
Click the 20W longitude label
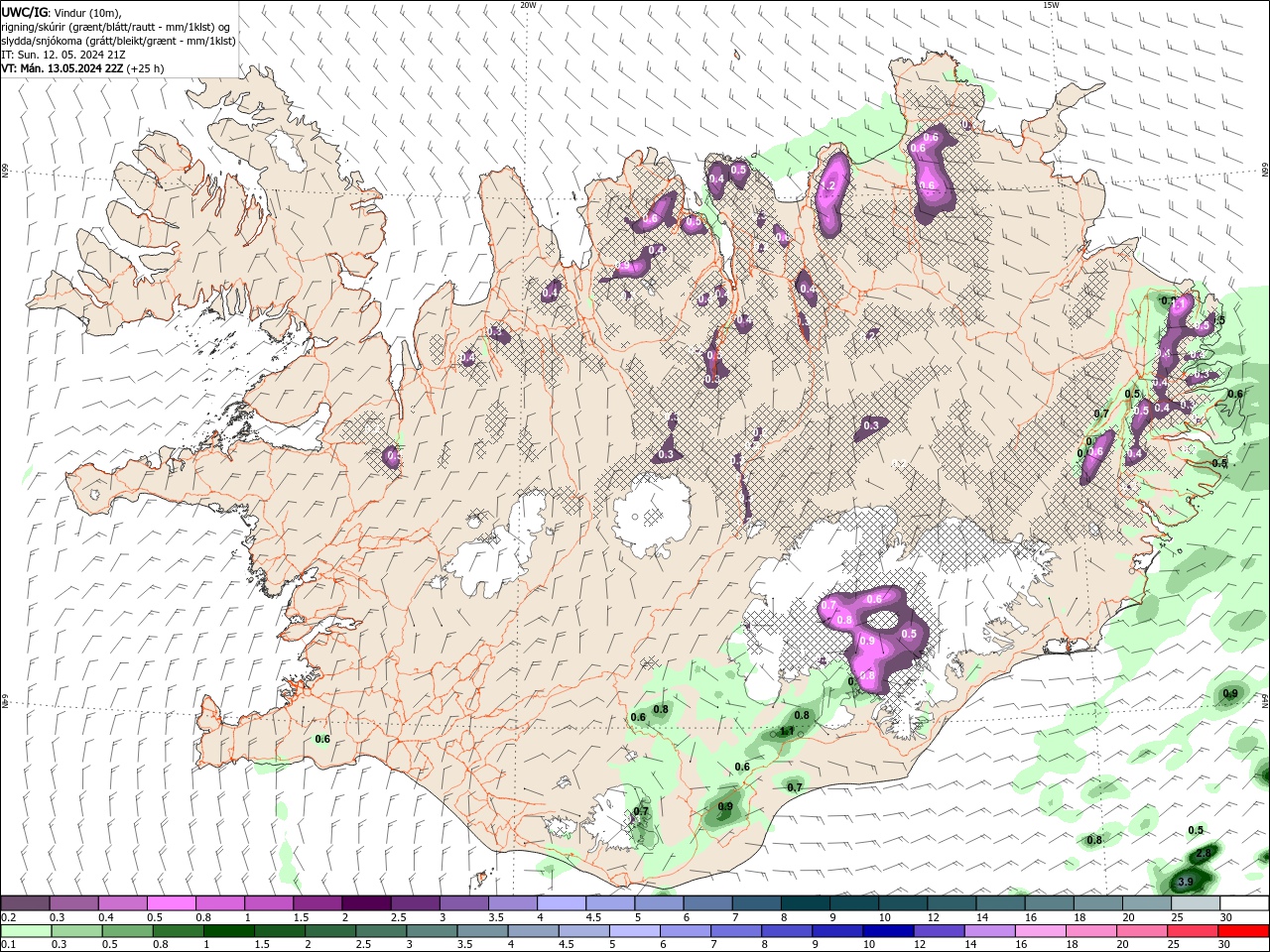point(528,5)
